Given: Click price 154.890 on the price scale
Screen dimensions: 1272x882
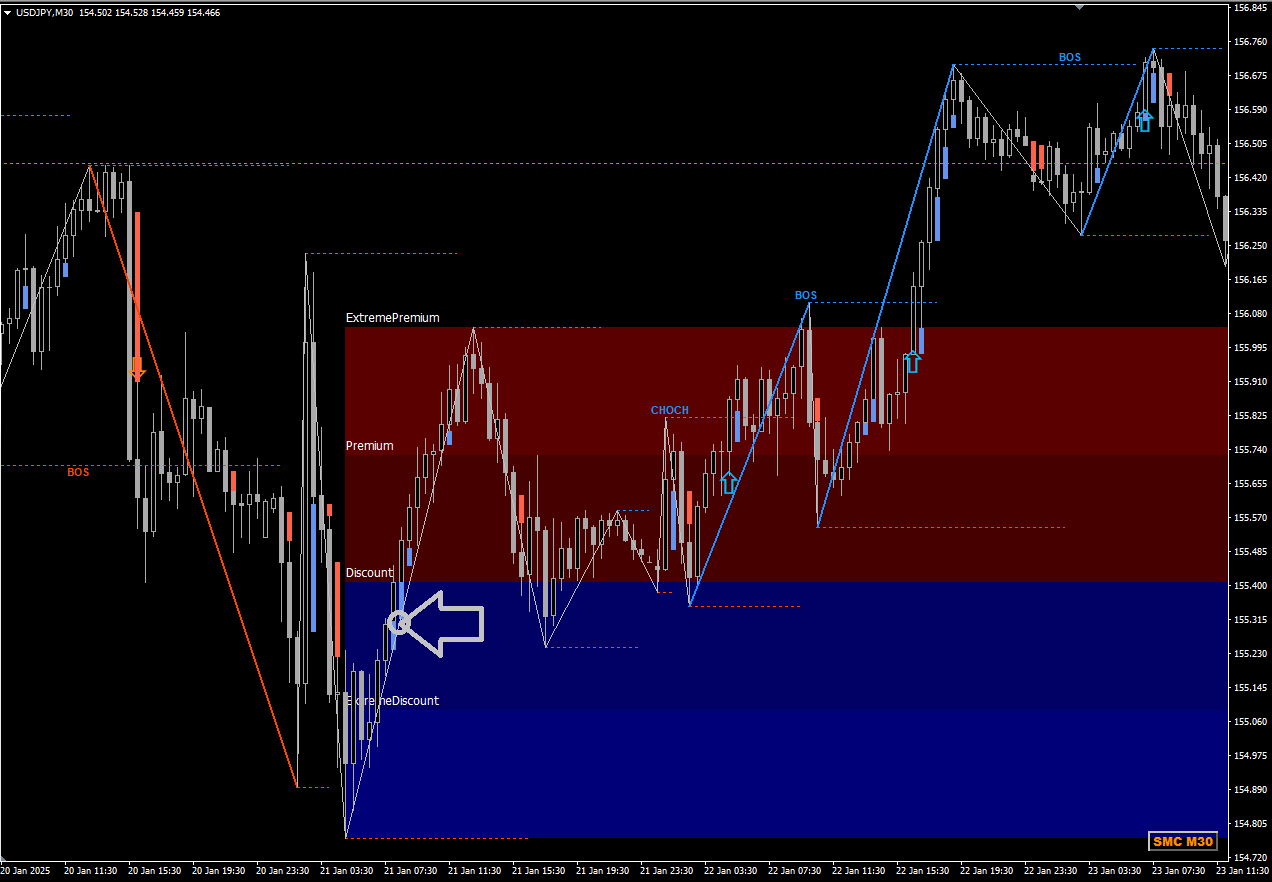Looking at the screenshot, I should tap(1250, 789).
